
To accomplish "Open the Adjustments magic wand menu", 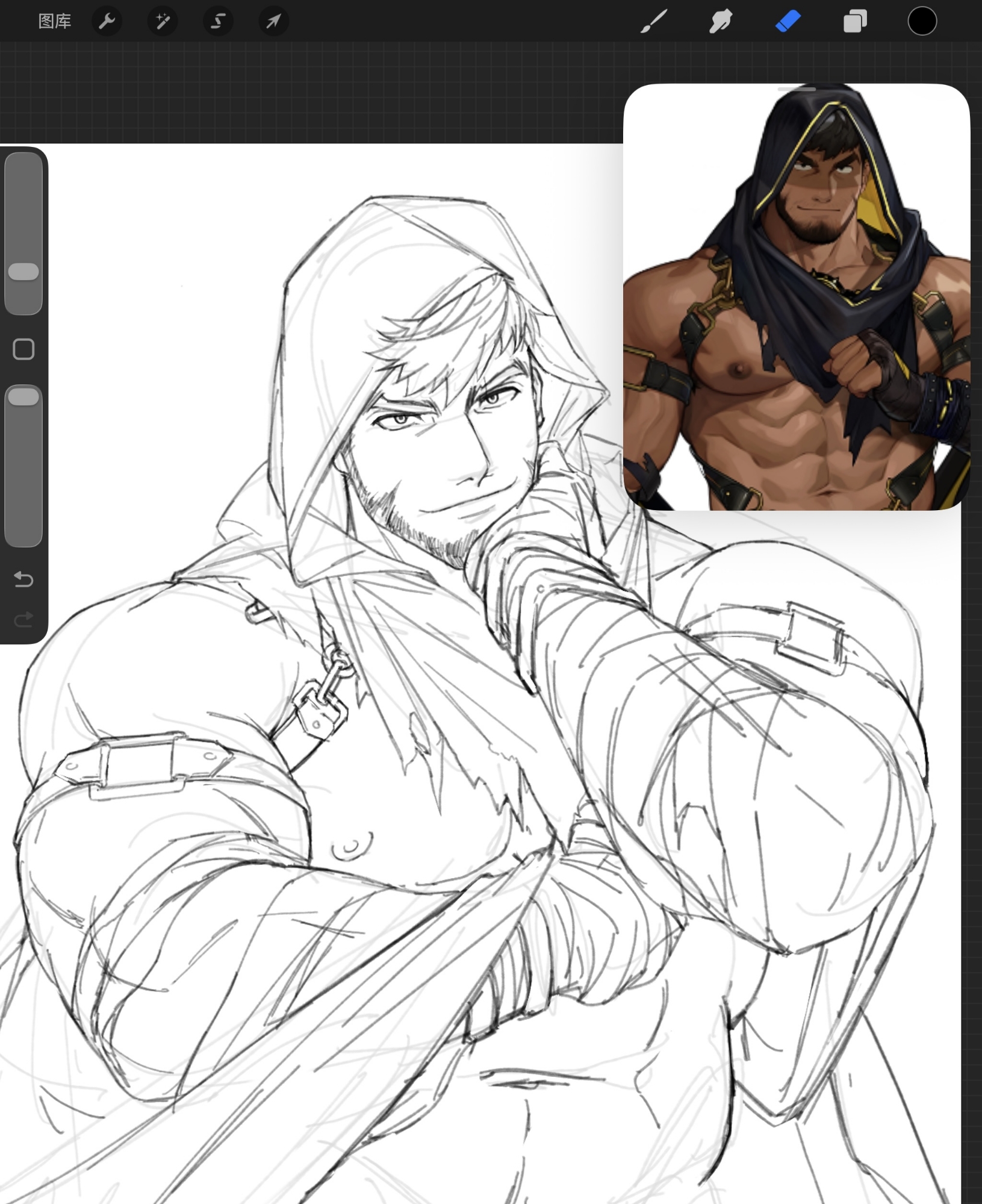I will [163, 22].
